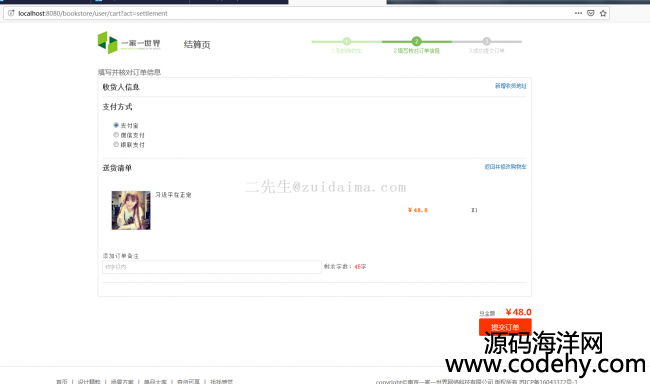
Task: Click the 首页 footer link
Action: click(x=61, y=382)
